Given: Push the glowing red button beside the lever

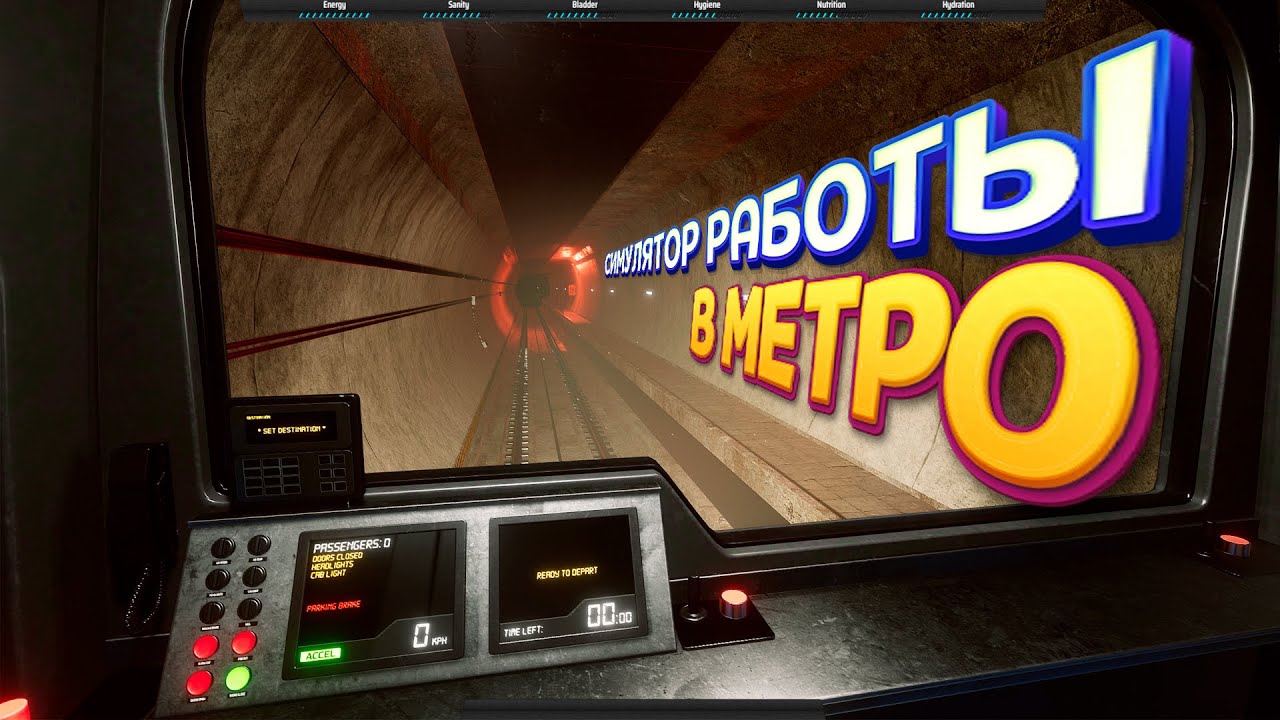Looking at the screenshot, I should pyautogui.click(x=734, y=603).
